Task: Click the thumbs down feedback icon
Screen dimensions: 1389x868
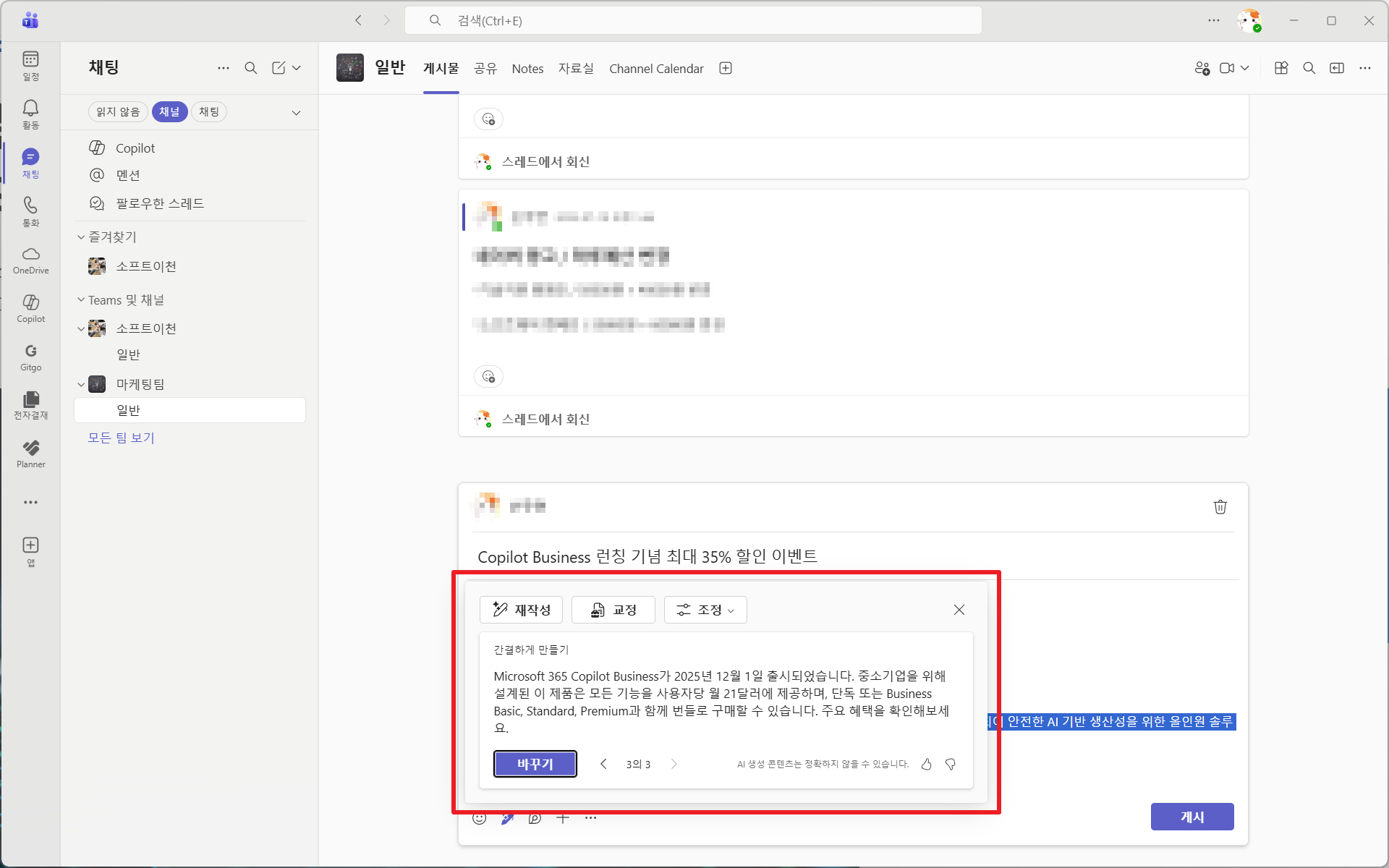Action: click(x=951, y=764)
